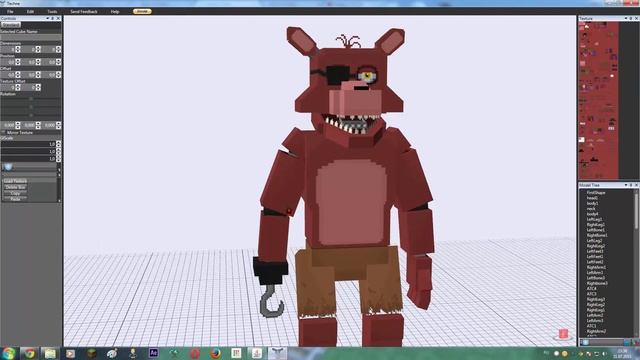Image resolution: width=640 pixels, height=360 pixels.
Task: Select ATC4 in Model Tree
Action: click(591, 289)
